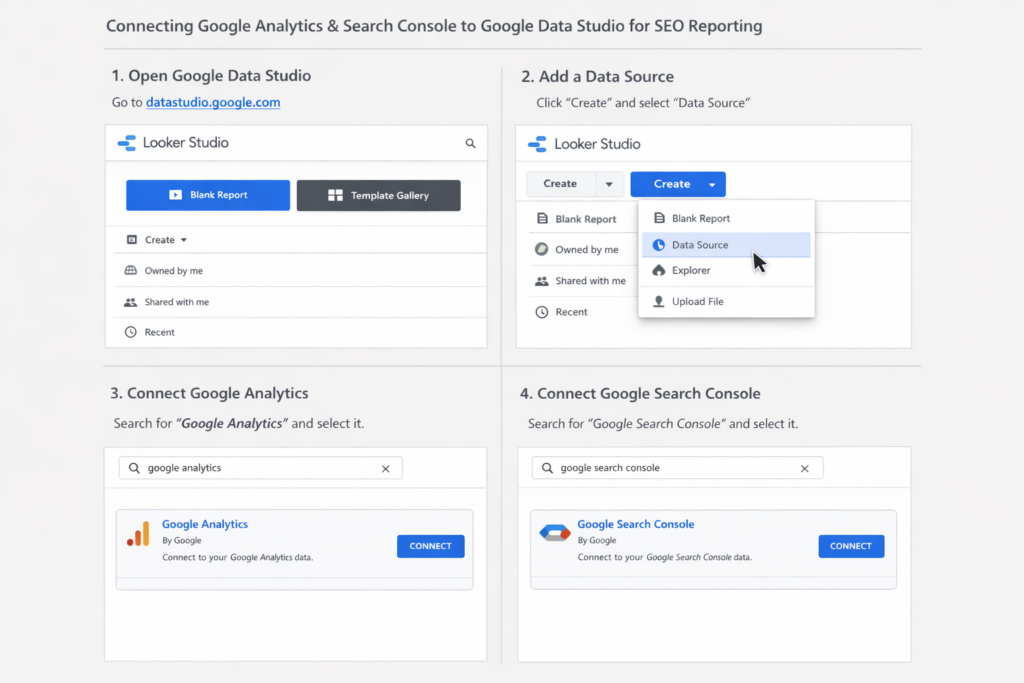
Task: Select the Explorer icon in the Create menu
Action: click(657, 270)
